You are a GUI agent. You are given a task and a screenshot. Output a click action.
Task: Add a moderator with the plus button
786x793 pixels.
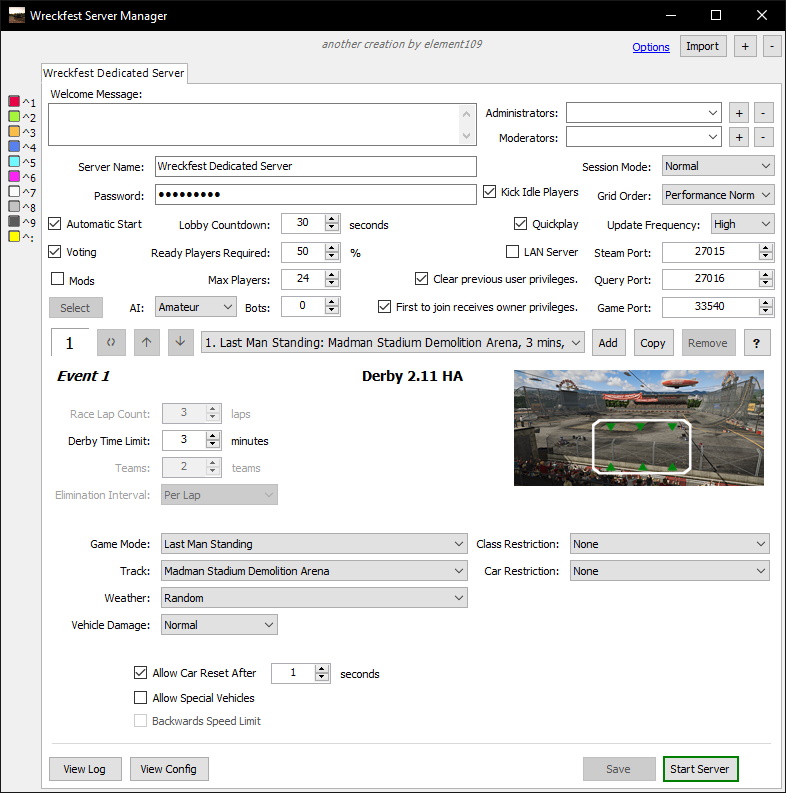click(x=739, y=137)
